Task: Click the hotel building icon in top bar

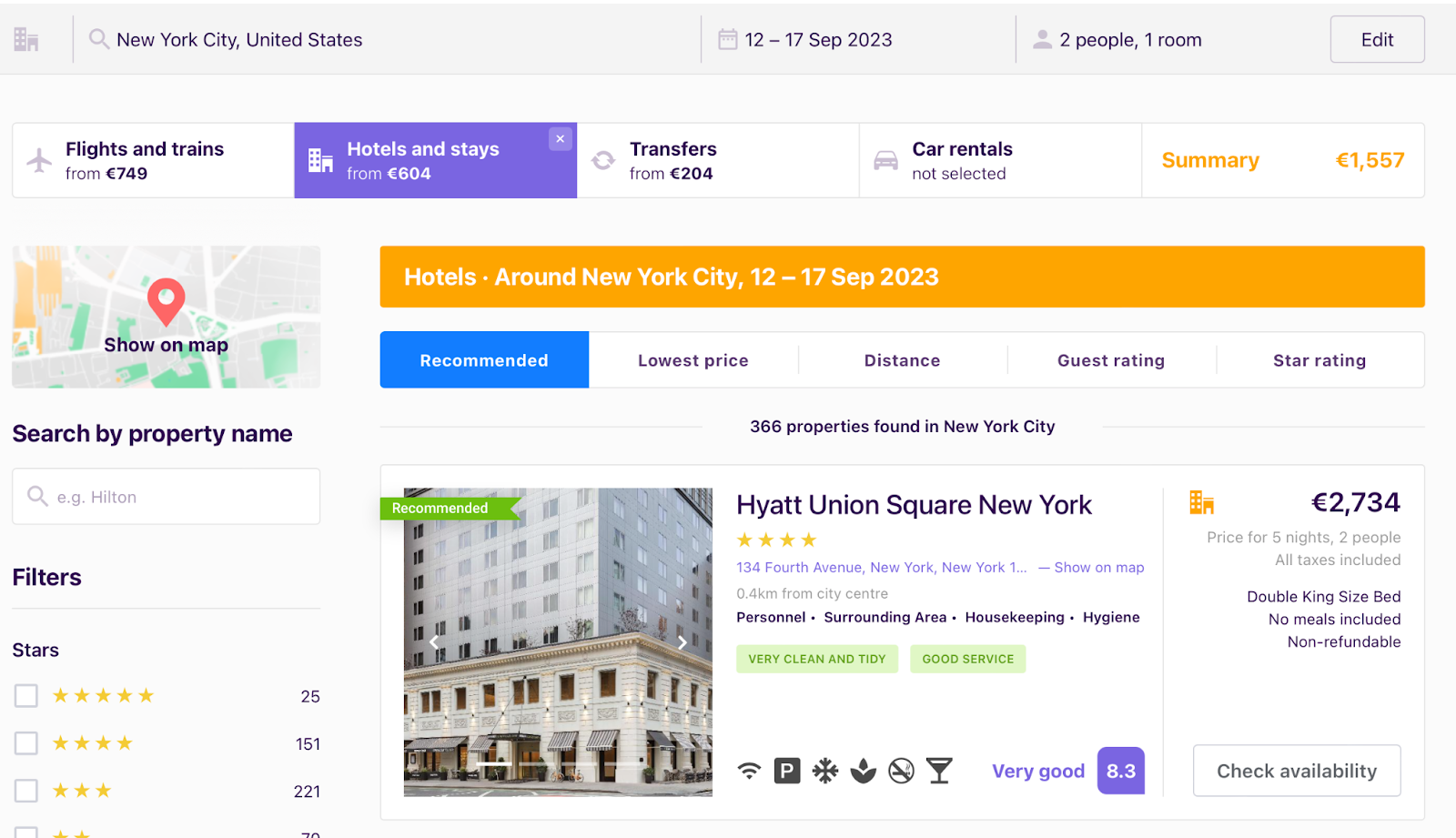Action: click(x=26, y=39)
